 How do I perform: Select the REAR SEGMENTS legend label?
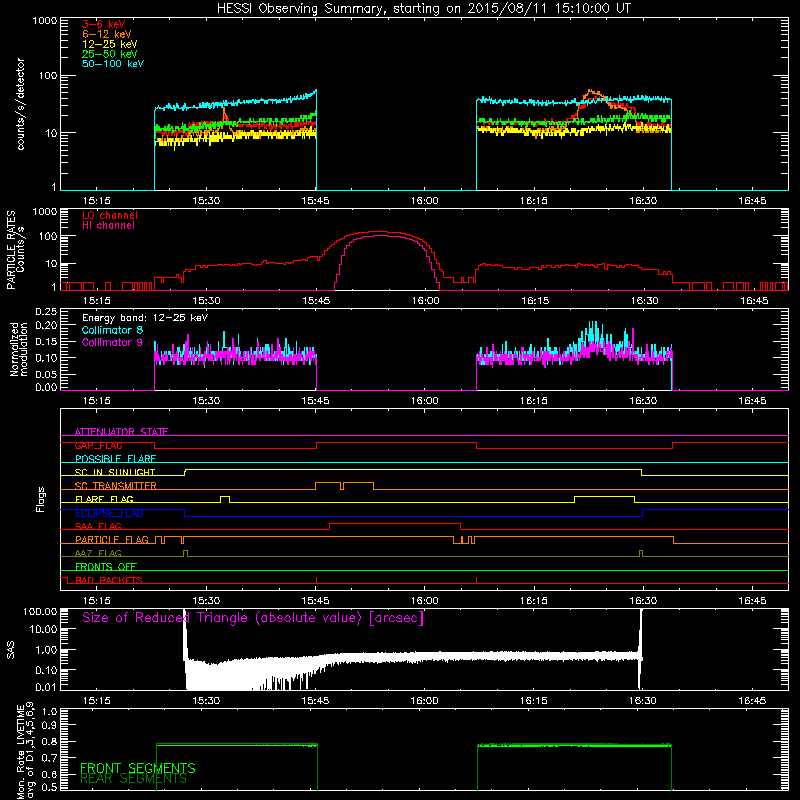(133, 779)
